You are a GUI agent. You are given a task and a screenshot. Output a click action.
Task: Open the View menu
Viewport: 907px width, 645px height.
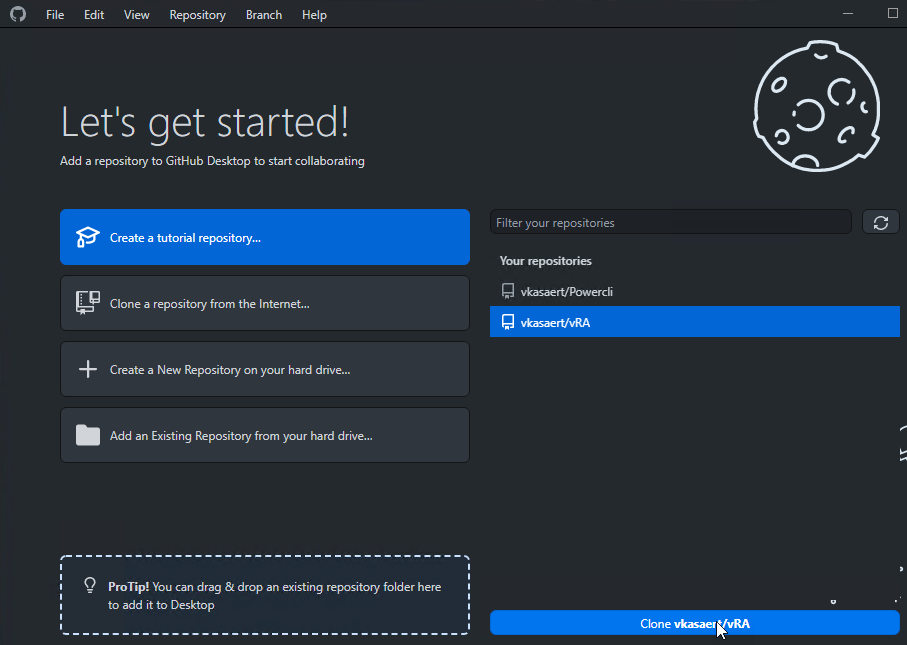tap(136, 15)
